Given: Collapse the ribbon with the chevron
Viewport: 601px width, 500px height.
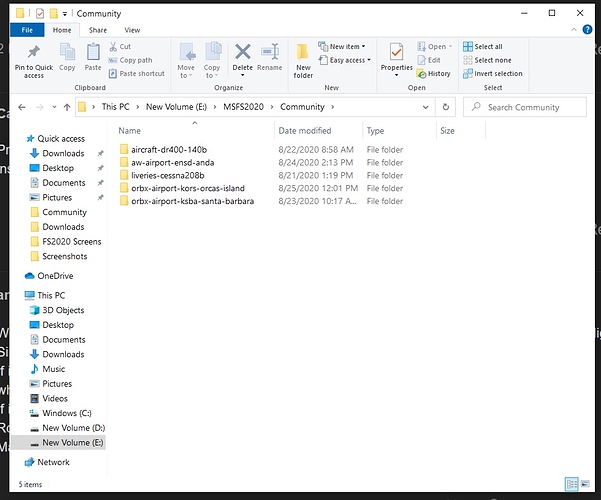Looking at the screenshot, I should pos(574,30).
